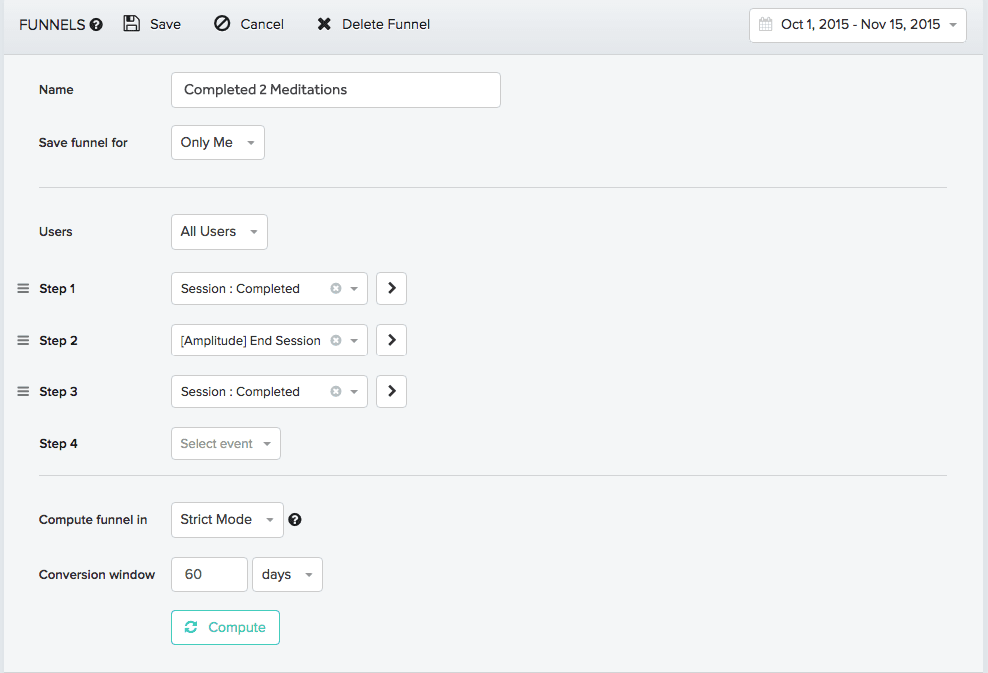
Task: Click the Strict Mode help question mark
Action: click(295, 519)
